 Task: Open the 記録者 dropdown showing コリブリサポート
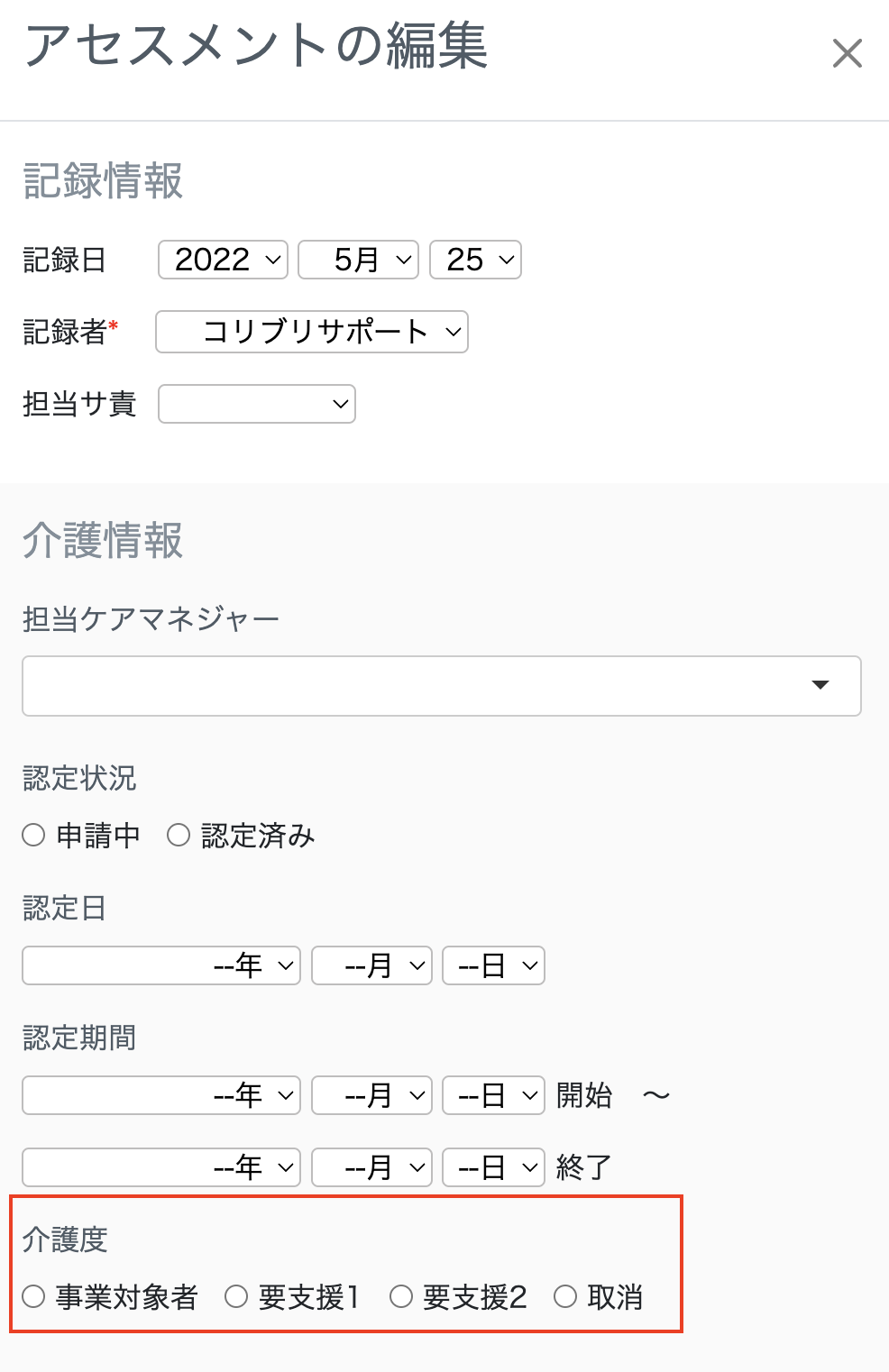pos(311,332)
